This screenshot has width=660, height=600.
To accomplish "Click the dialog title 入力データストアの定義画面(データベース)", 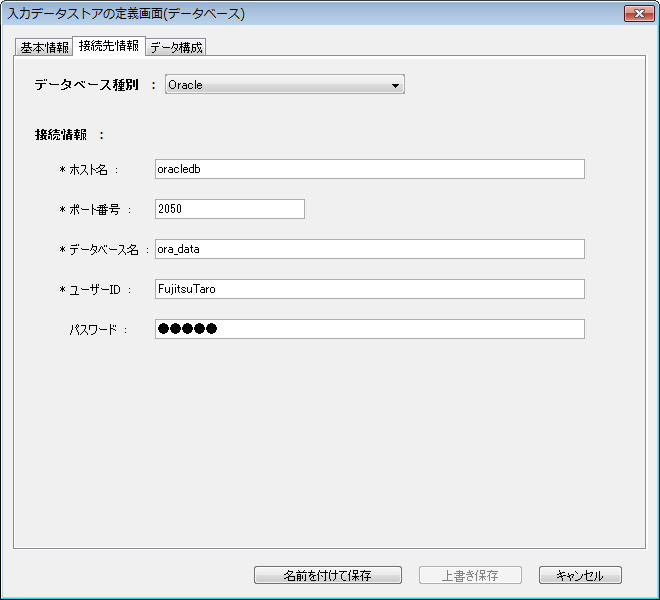I will tap(126, 13).
